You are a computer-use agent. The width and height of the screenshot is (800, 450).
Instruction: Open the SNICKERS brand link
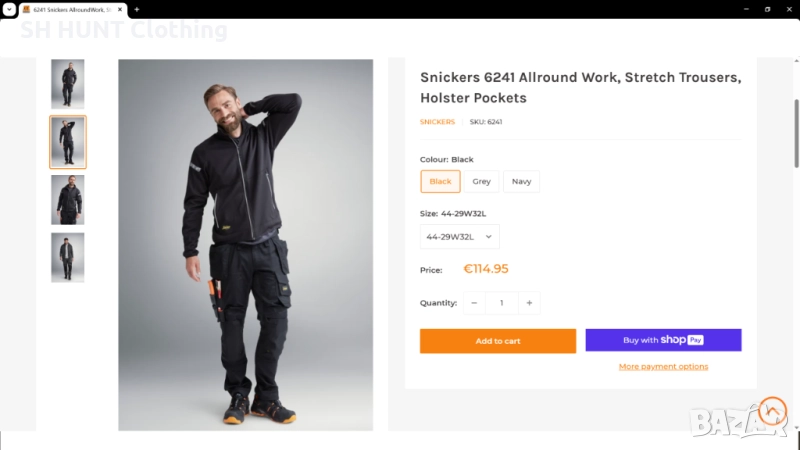[x=437, y=122]
